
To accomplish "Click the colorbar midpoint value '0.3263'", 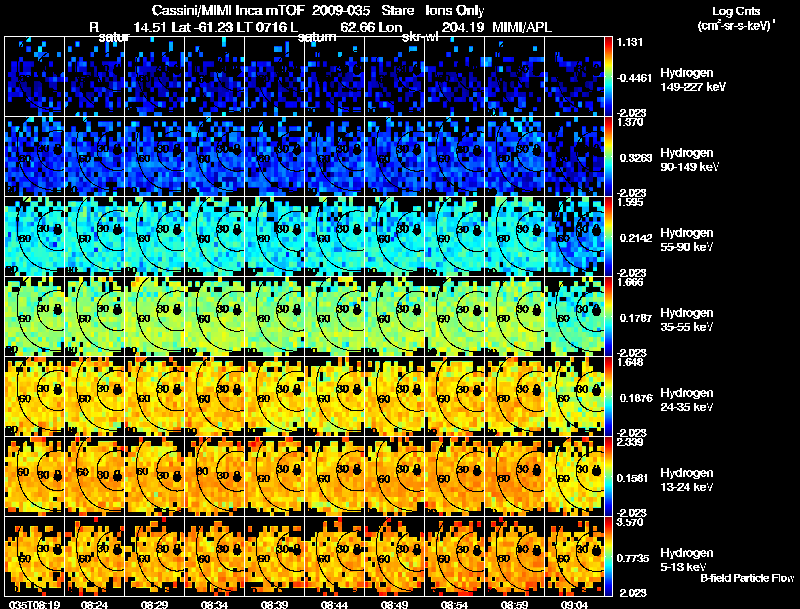I will [636, 158].
